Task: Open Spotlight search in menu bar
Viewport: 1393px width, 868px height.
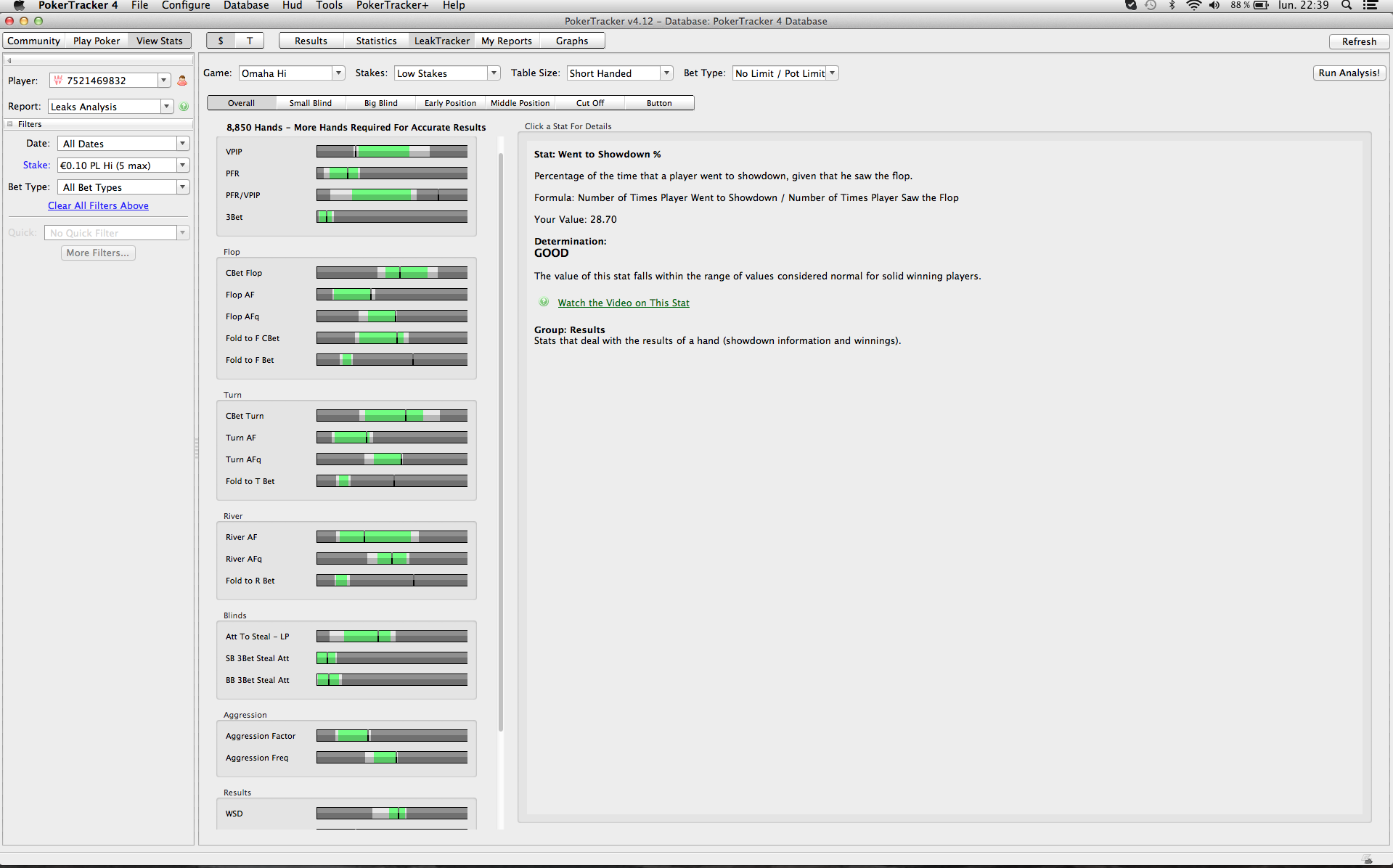Action: click(1347, 5)
